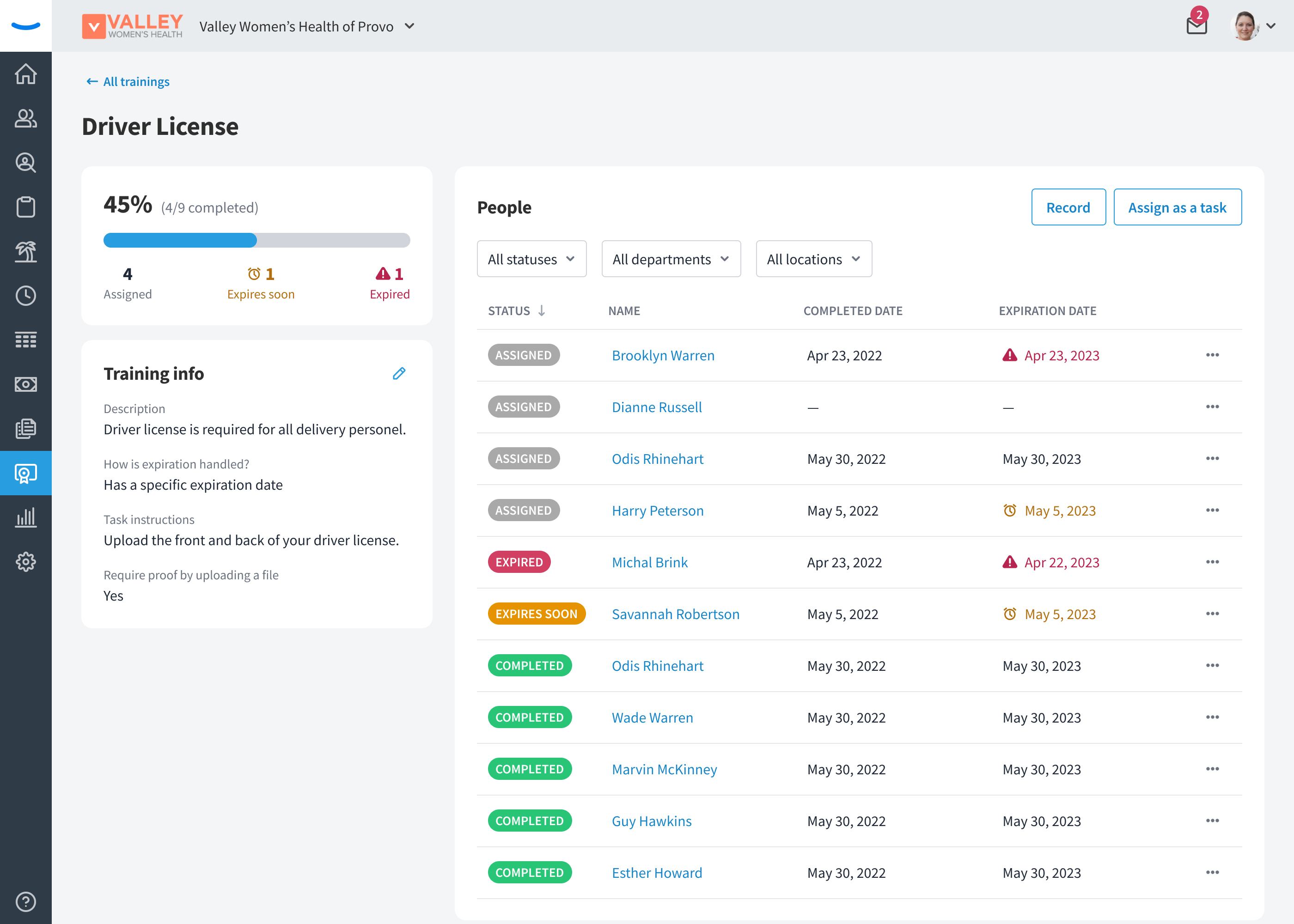This screenshot has width=1294, height=924.
Task: Go back via All trainings link
Action: 128,81
